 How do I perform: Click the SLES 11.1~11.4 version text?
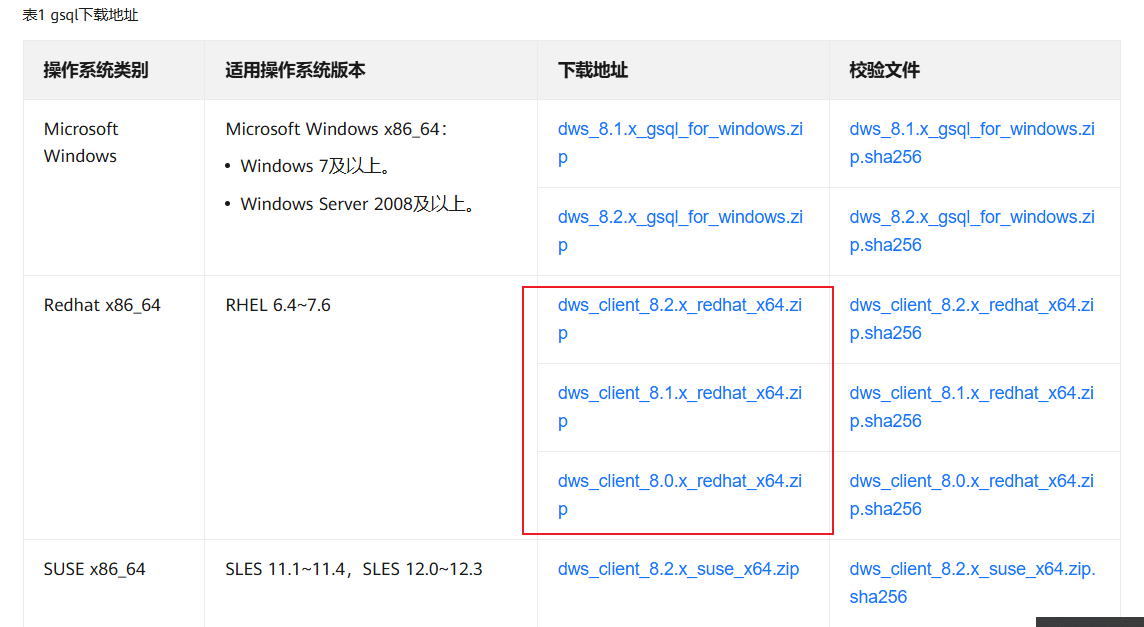coord(285,569)
